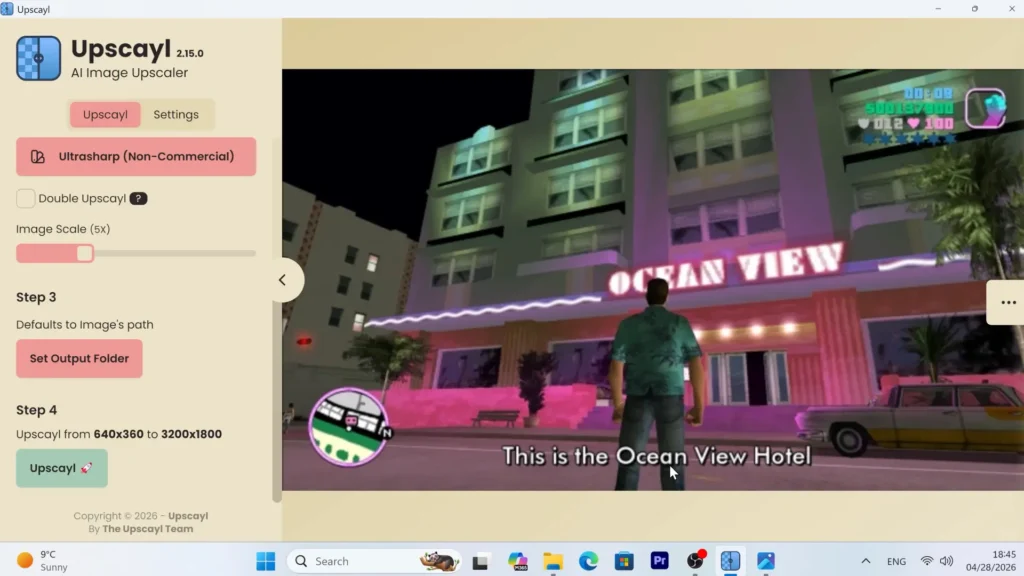Open the Windows Start menu
Viewport: 1024px width, 576px height.
coord(266,561)
